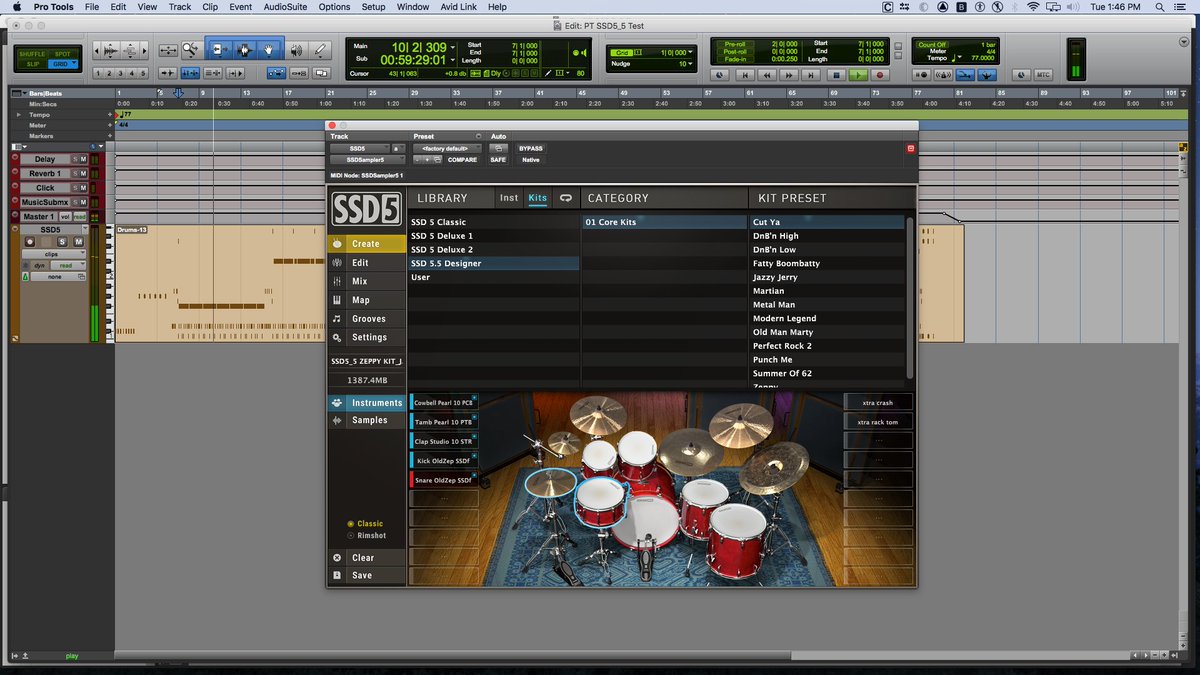1200x675 pixels.
Task: Enable BYPASS on the SSD5 plugin
Action: point(531,148)
